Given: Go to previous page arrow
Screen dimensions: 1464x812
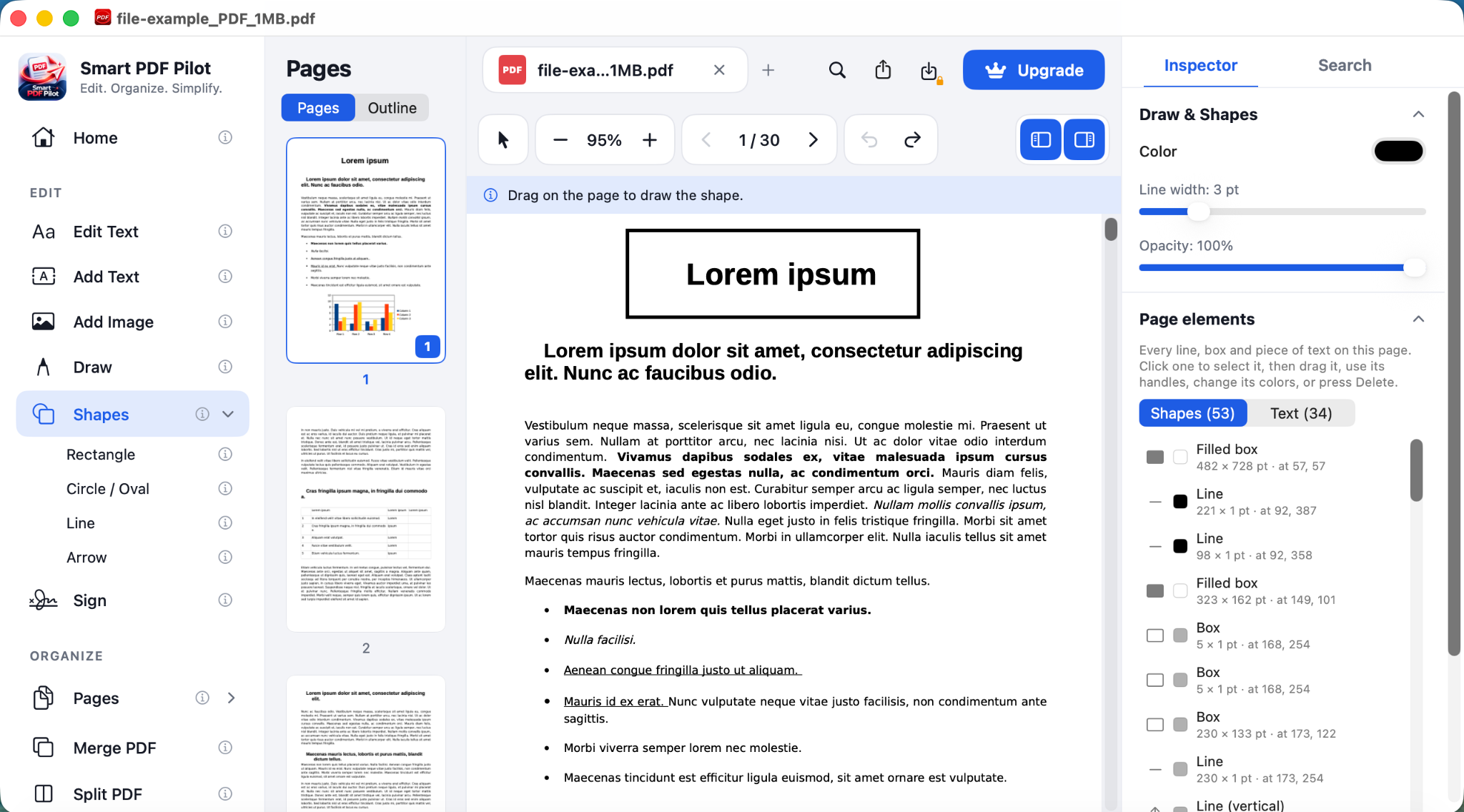Looking at the screenshot, I should [706, 140].
